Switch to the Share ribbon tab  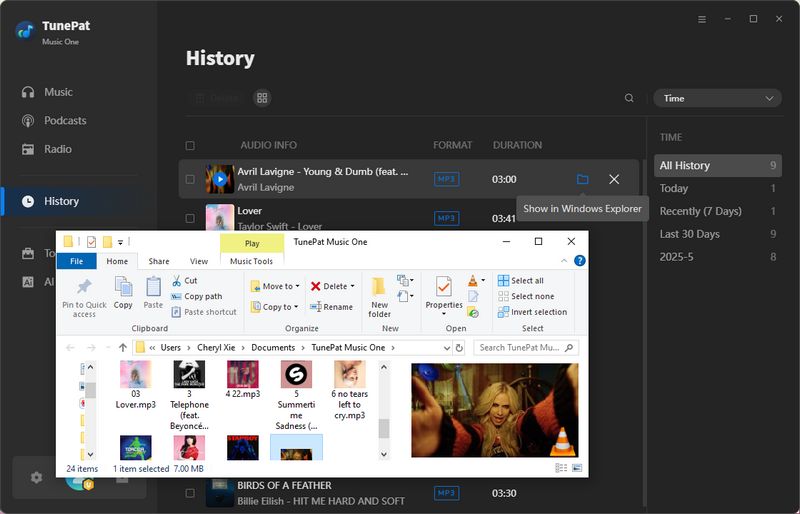pos(159,261)
